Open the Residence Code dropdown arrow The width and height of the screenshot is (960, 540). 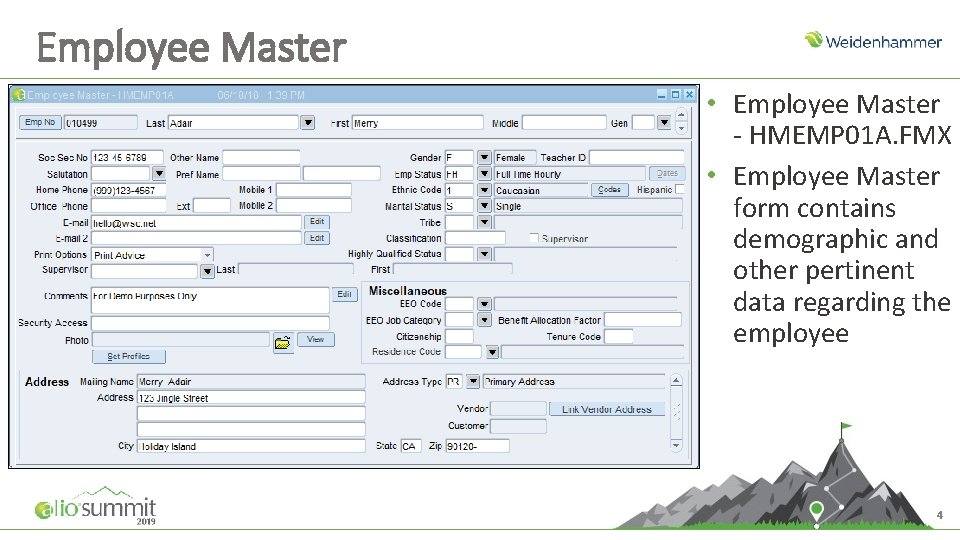(x=492, y=352)
